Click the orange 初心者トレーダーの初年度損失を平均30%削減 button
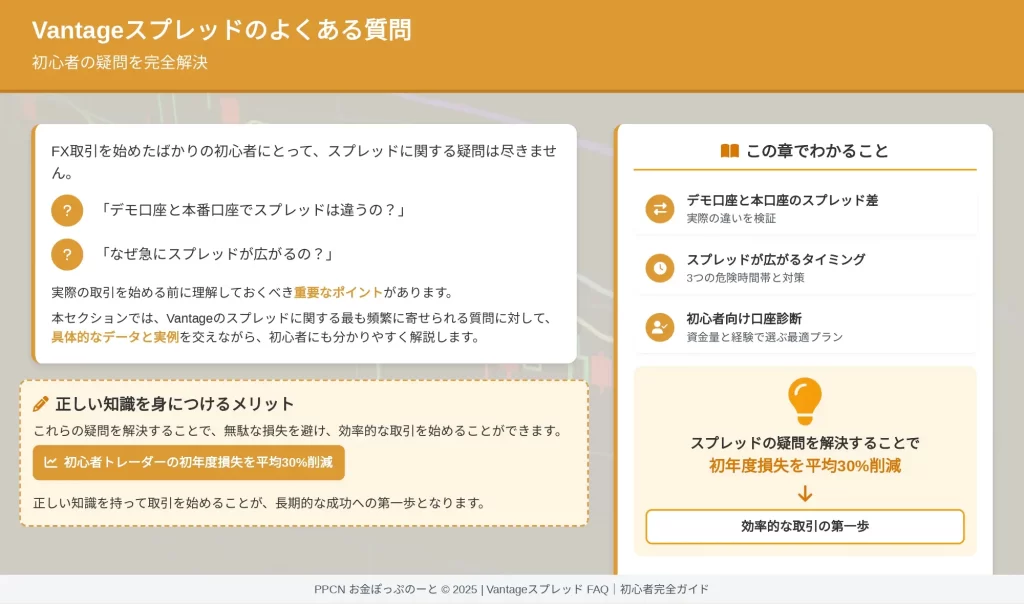The width and height of the screenshot is (1024, 604). click(189, 462)
